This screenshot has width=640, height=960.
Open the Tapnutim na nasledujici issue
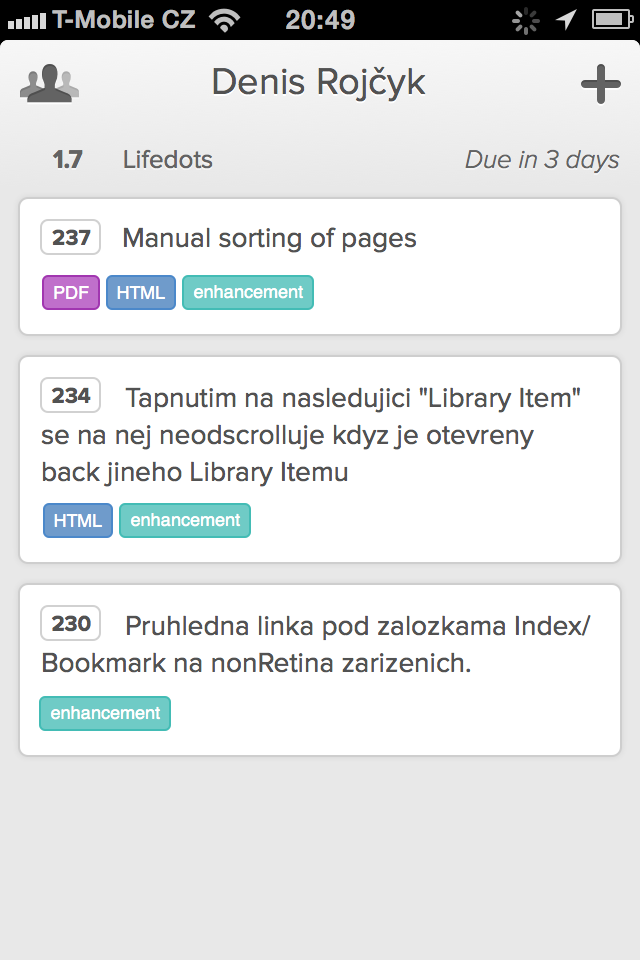click(320, 459)
